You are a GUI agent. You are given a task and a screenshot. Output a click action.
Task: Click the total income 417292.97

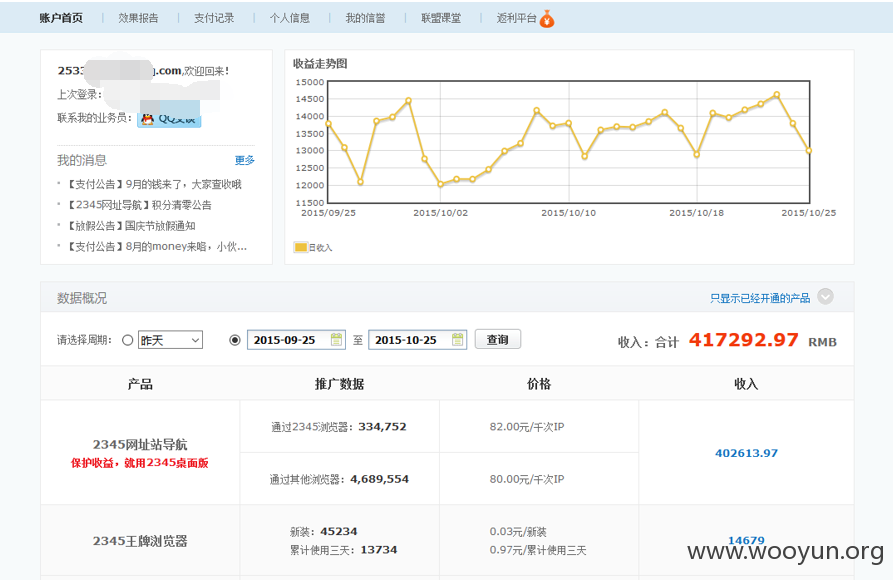pos(743,340)
